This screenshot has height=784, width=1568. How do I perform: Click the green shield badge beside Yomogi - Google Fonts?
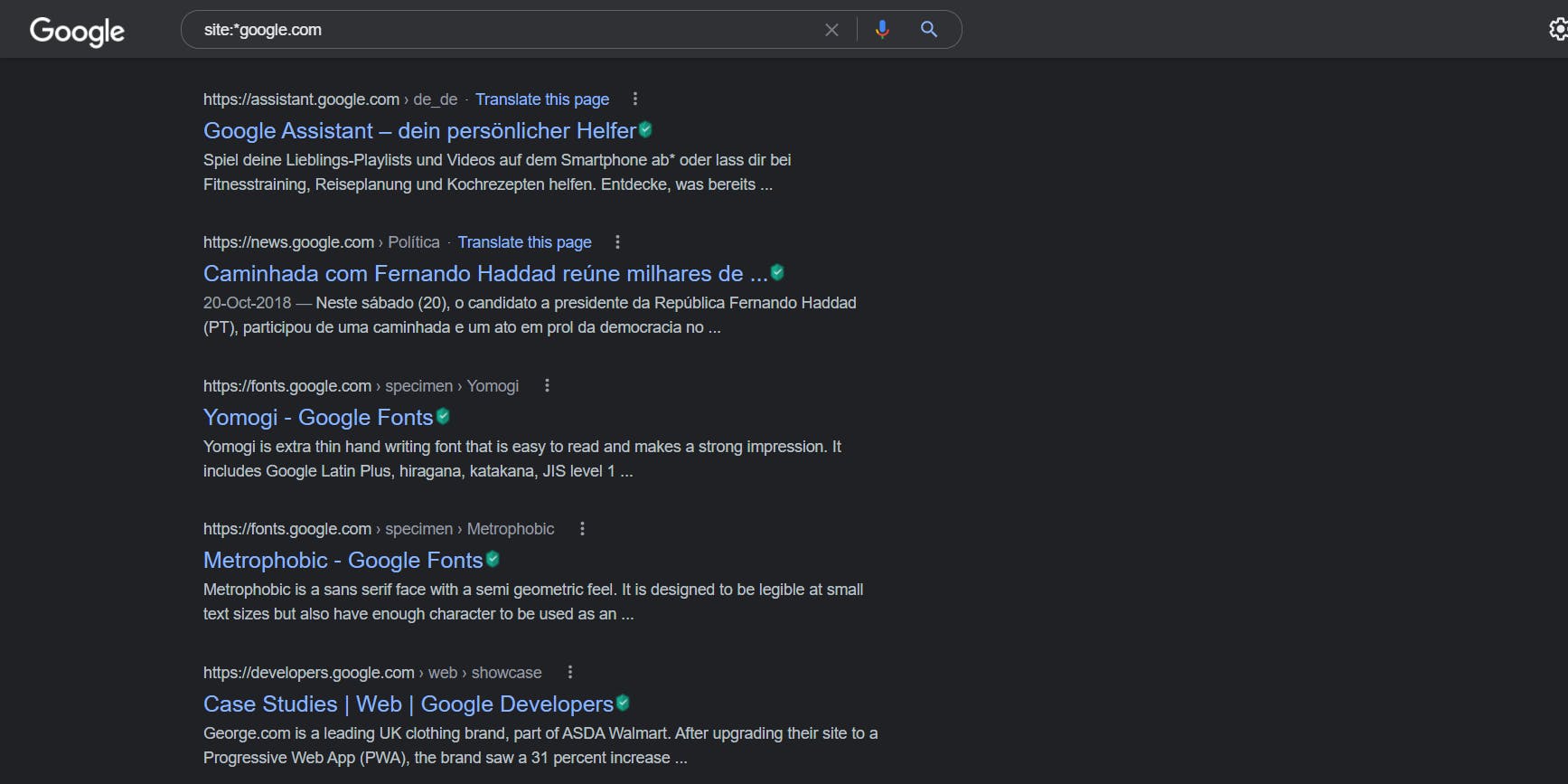pos(443,416)
